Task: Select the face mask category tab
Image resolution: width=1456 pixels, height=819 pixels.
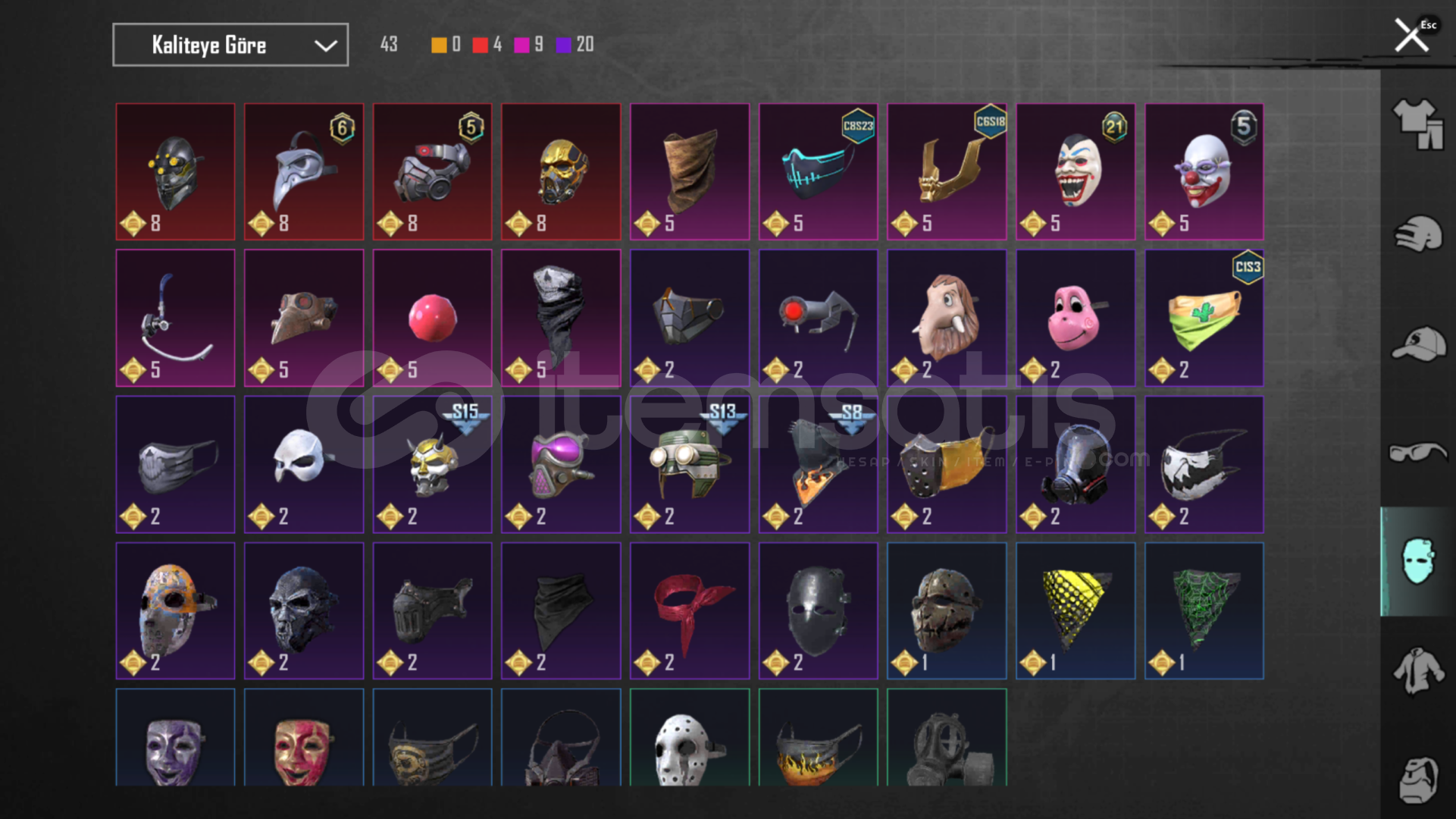Action: coord(1418,561)
